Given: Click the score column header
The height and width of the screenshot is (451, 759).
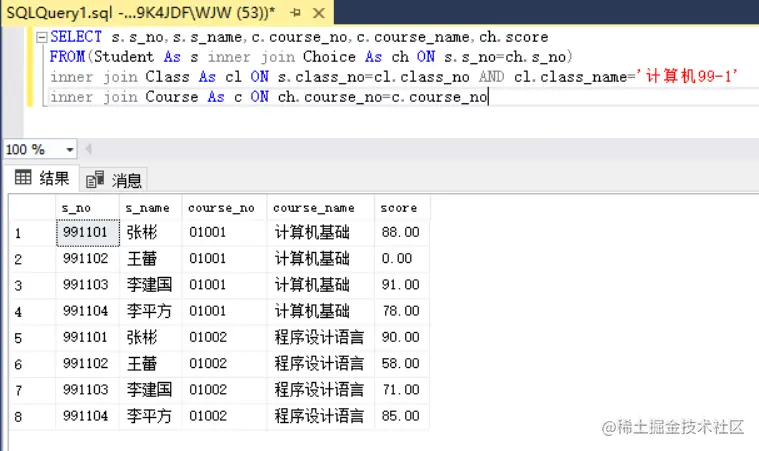Looking at the screenshot, I should pos(402,208).
